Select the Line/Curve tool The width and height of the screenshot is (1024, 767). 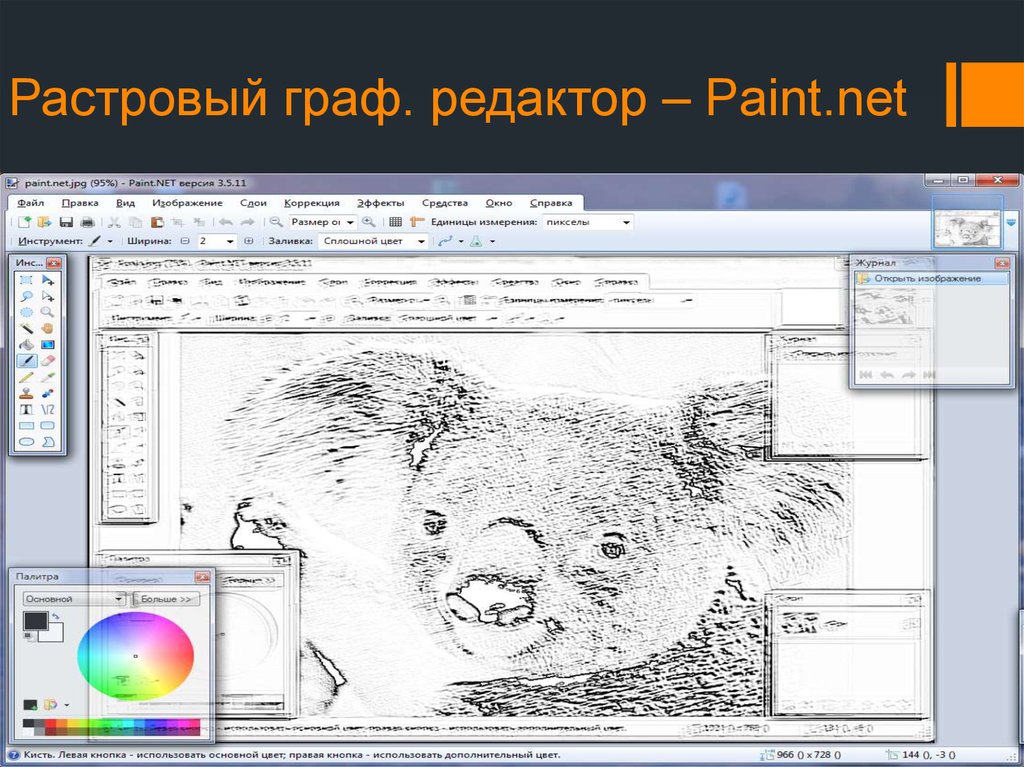point(48,410)
